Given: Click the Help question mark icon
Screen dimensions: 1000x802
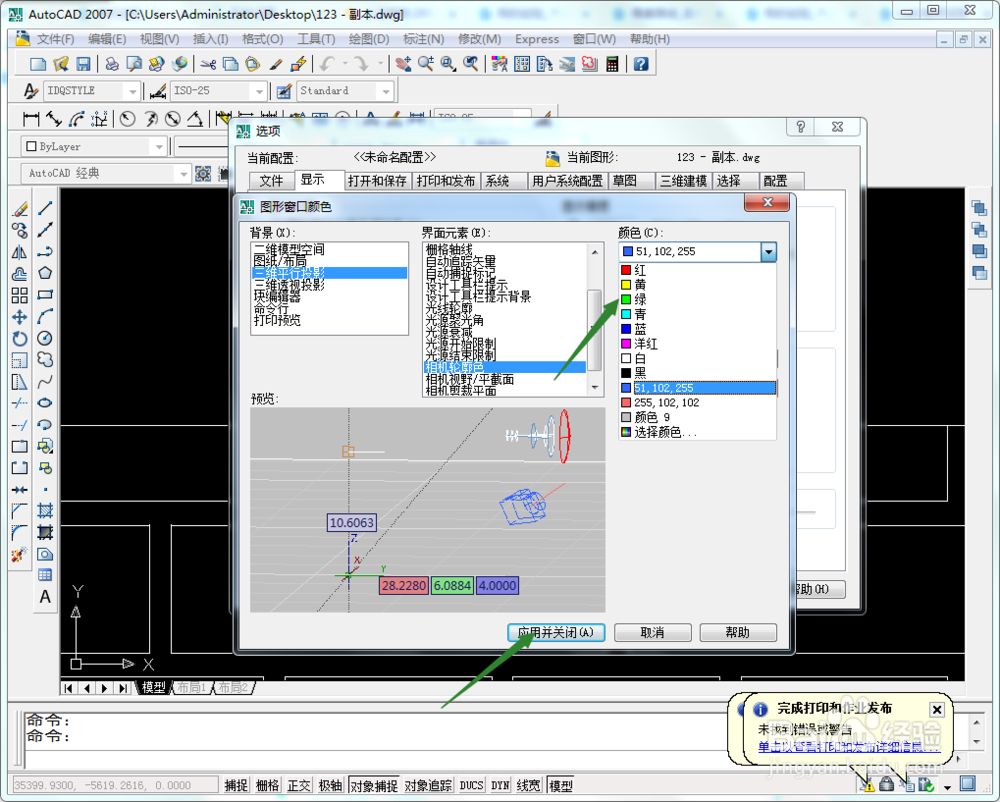Looking at the screenshot, I should coord(641,64).
